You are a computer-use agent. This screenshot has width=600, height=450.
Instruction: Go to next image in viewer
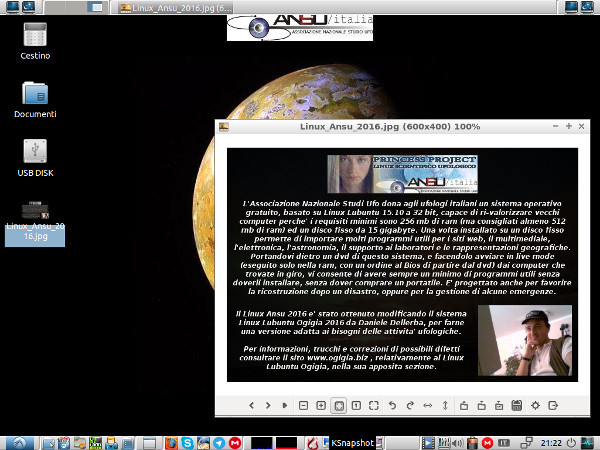268,405
